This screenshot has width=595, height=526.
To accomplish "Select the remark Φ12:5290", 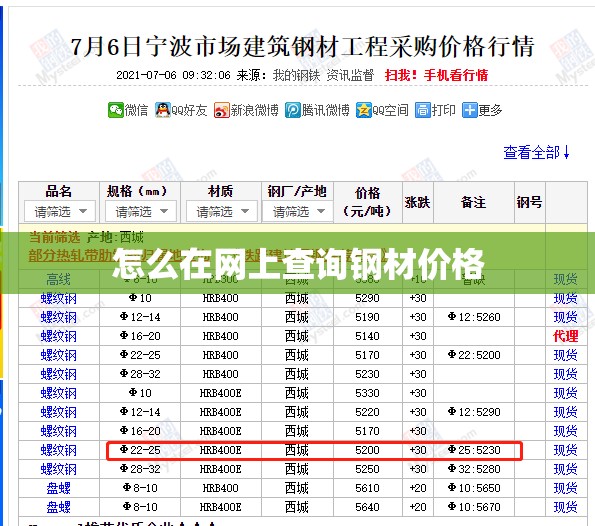I will pyautogui.click(x=474, y=412).
